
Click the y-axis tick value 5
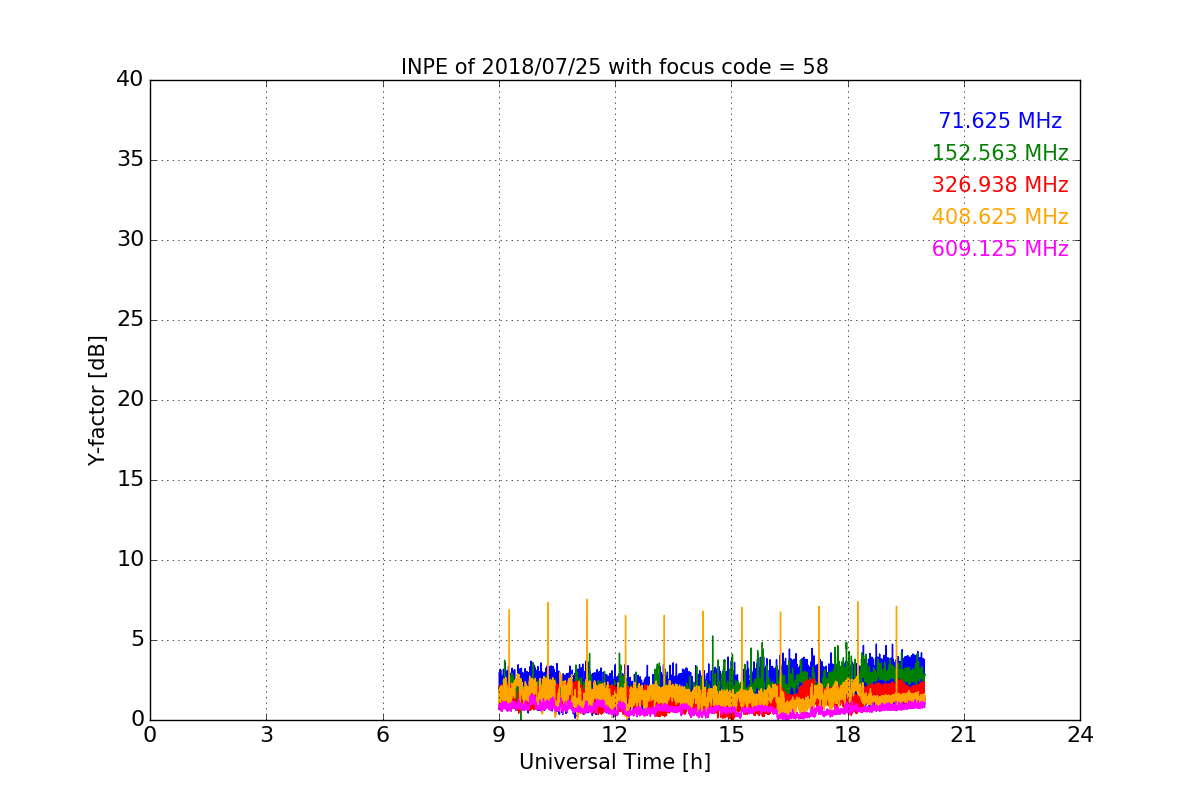click(x=137, y=640)
